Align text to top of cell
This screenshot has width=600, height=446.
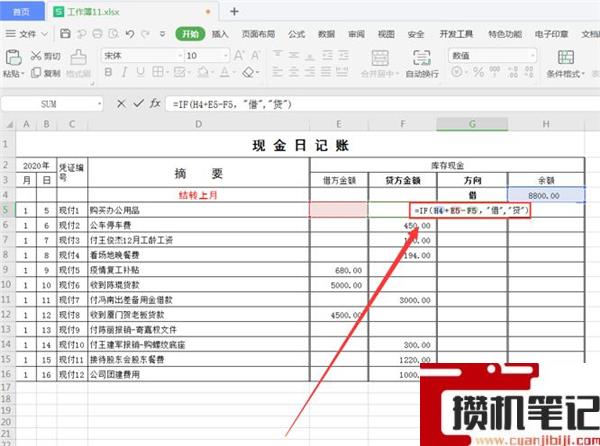click(x=277, y=55)
